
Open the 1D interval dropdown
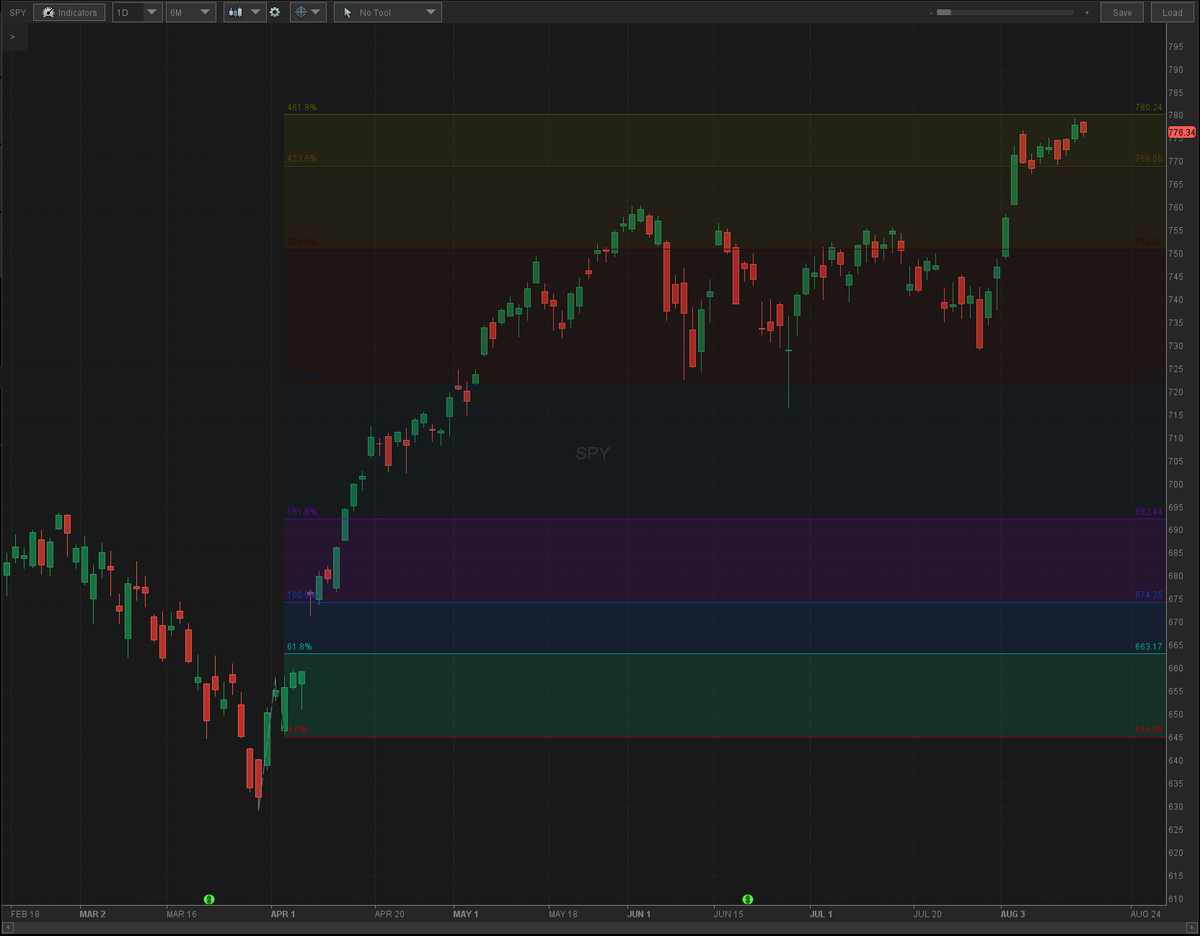(x=137, y=12)
